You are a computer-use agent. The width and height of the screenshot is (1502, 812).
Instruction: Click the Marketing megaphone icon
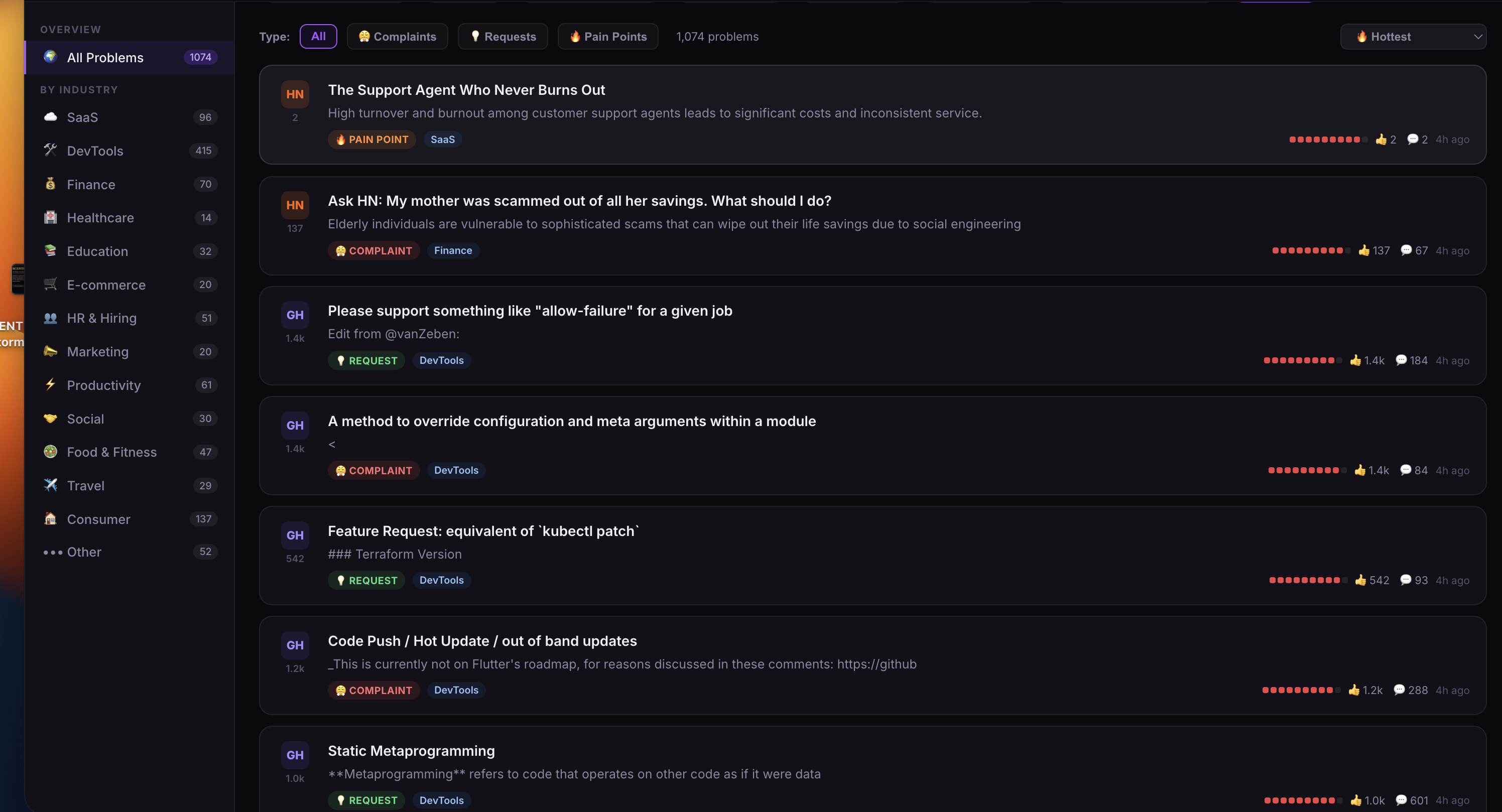pos(51,351)
